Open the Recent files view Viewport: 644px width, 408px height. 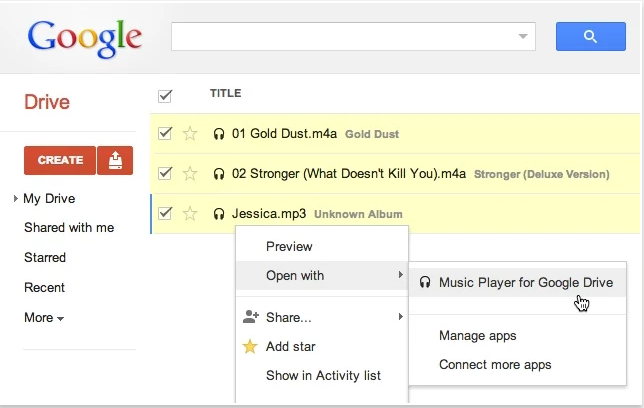[x=44, y=287]
